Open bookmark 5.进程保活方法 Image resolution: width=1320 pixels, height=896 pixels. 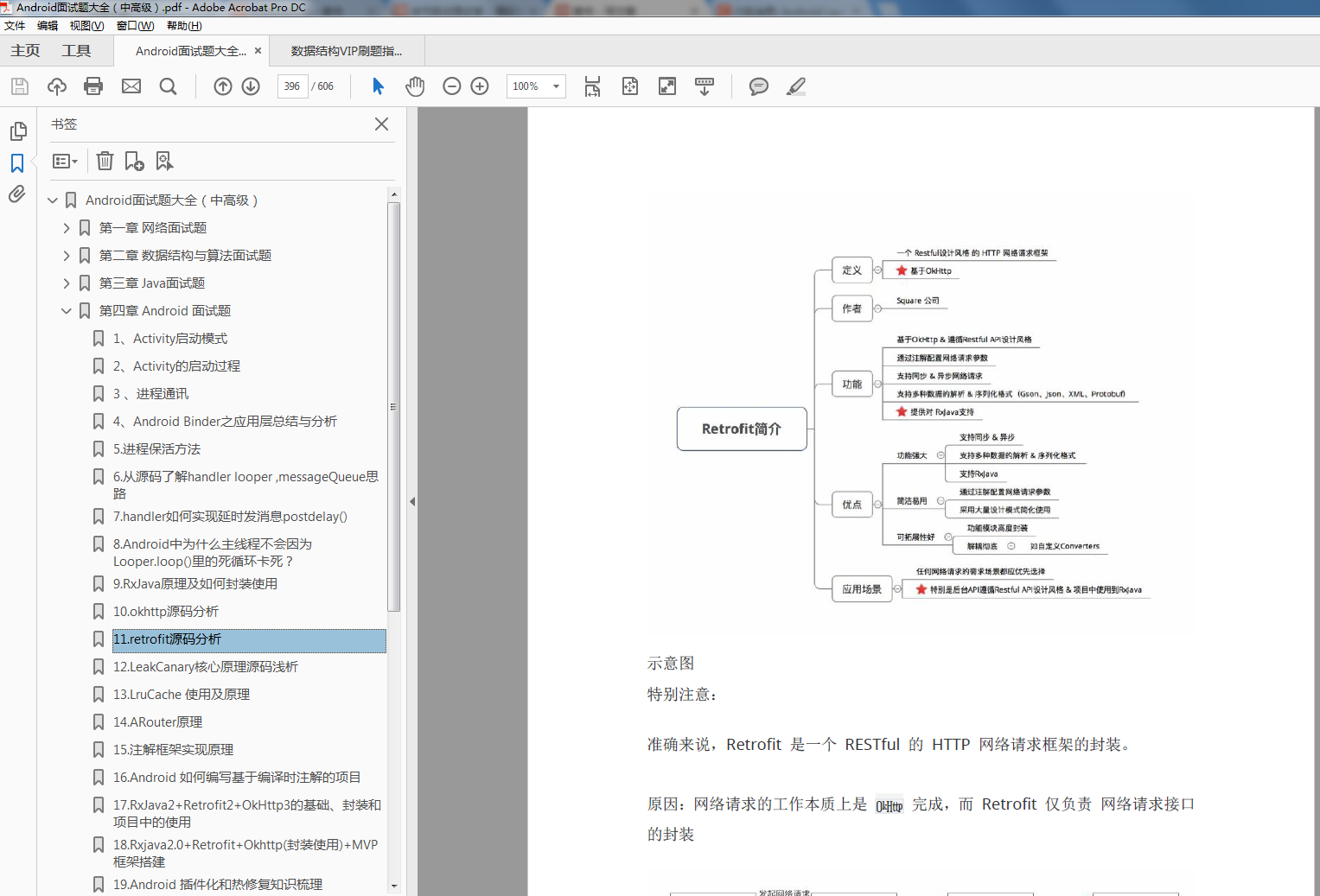(x=156, y=449)
